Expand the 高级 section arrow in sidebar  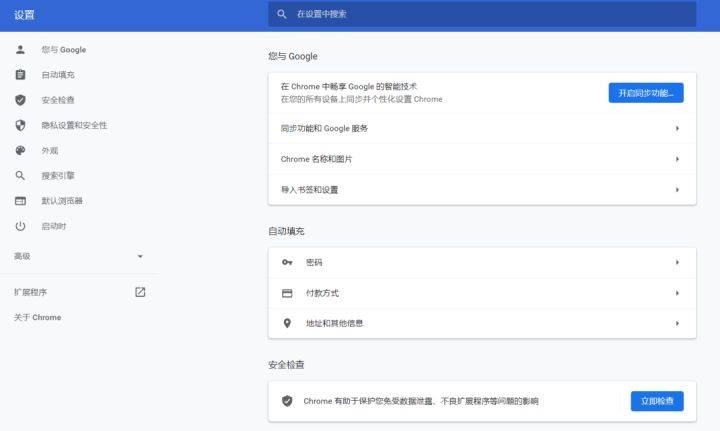click(141, 256)
